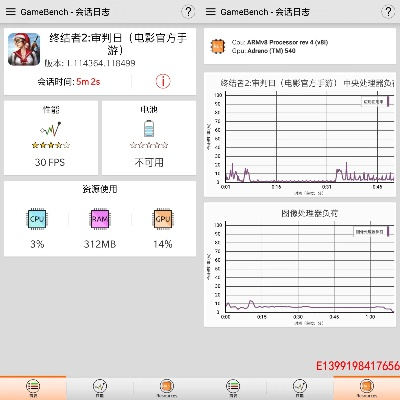Click session duration 5m 2s
Viewport: 400px width, 400px height.
coord(88,82)
